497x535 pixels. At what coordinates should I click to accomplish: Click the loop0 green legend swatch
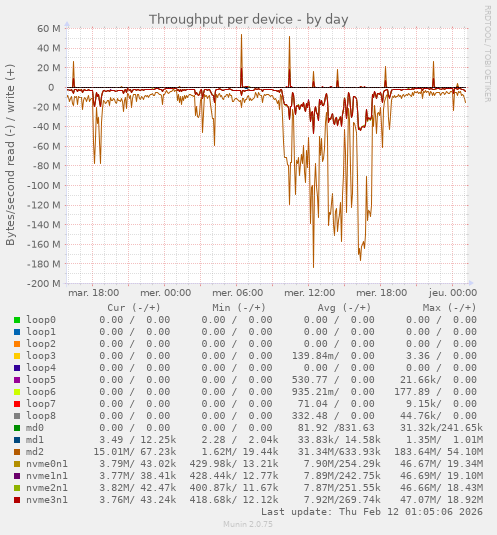[17, 320]
